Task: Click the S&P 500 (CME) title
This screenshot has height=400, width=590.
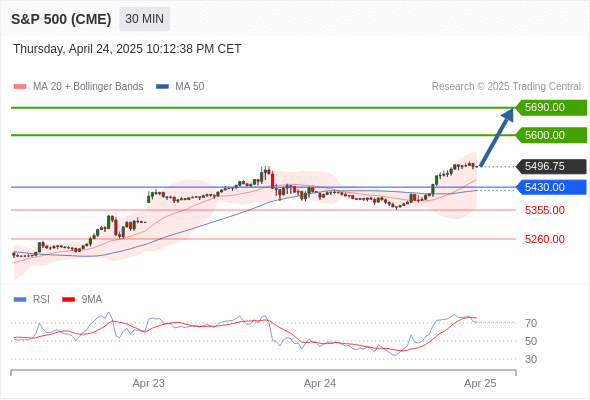Action: click(x=61, y=19)
